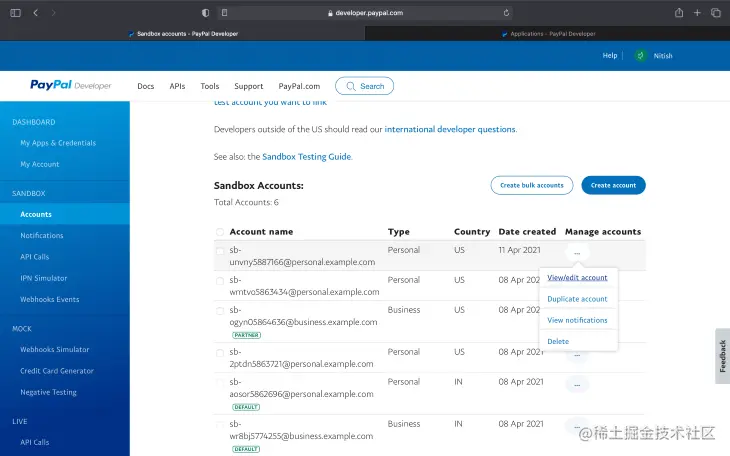Open the three-dots menu for sb-aosor5862696 account
Image resolution: width=730 pixels, height=456 pixels.
pyautogui.click(x=577, y=385)
